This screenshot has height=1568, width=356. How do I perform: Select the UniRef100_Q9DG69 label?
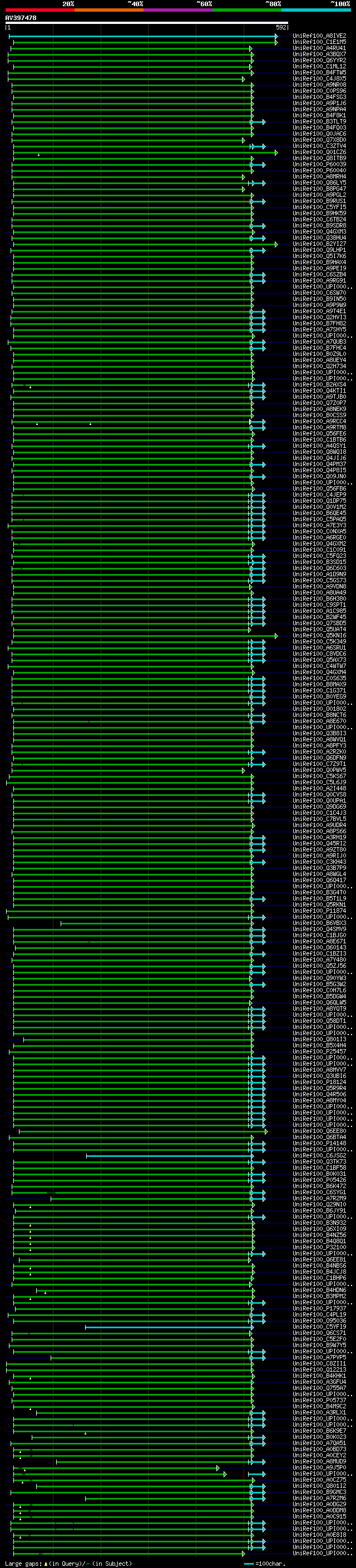point(319,807)
